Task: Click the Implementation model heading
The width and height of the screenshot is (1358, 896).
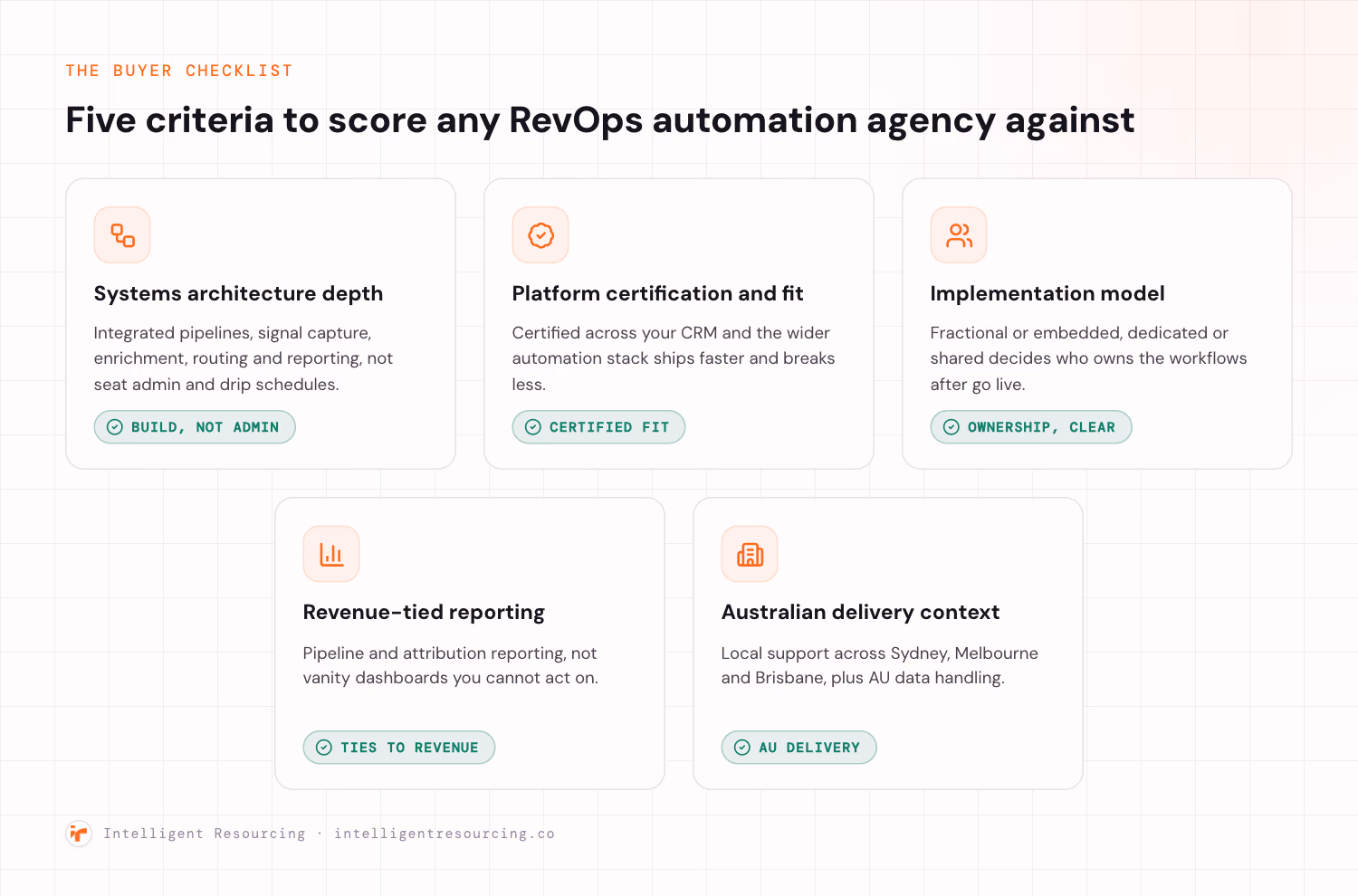Action: [1047, 294]
